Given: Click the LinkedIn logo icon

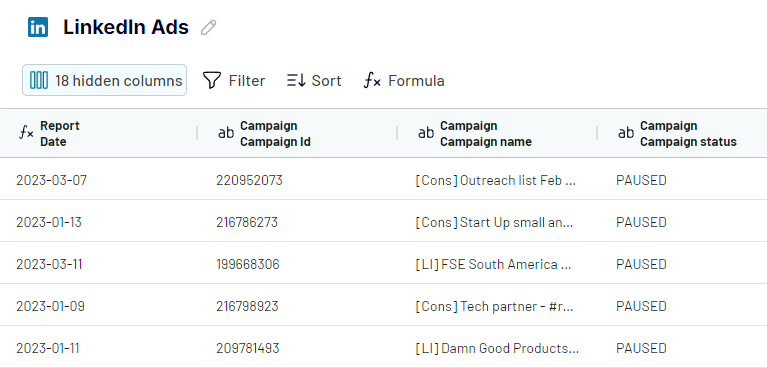Looking at the screenshot, I should (x=38, y=27).
